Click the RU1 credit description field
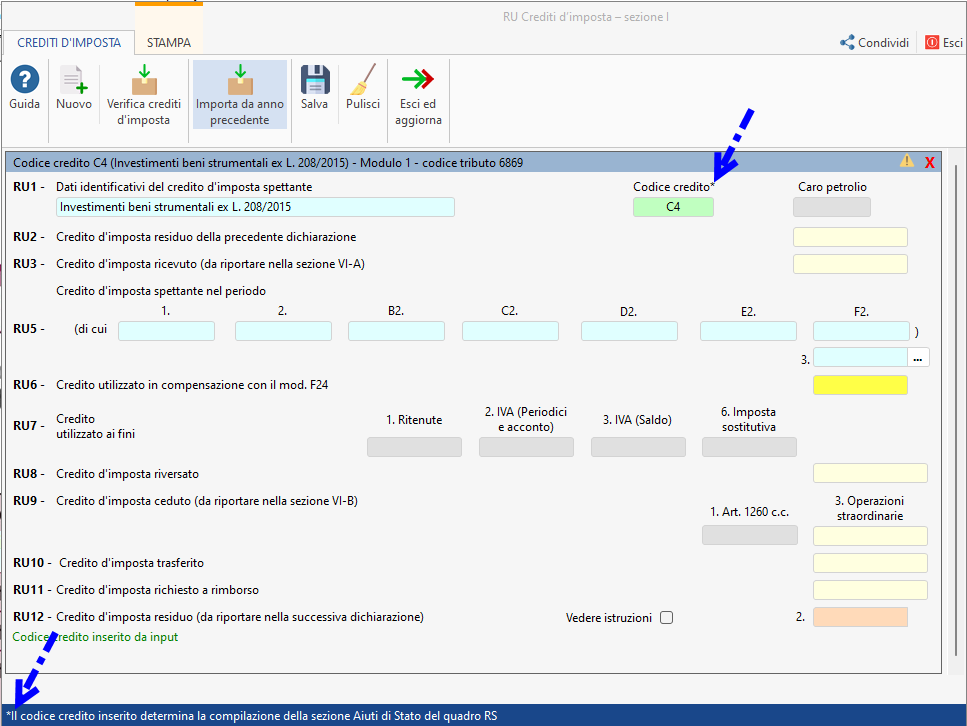Viewport: 967px width, 726px height. tap(255, 207)
